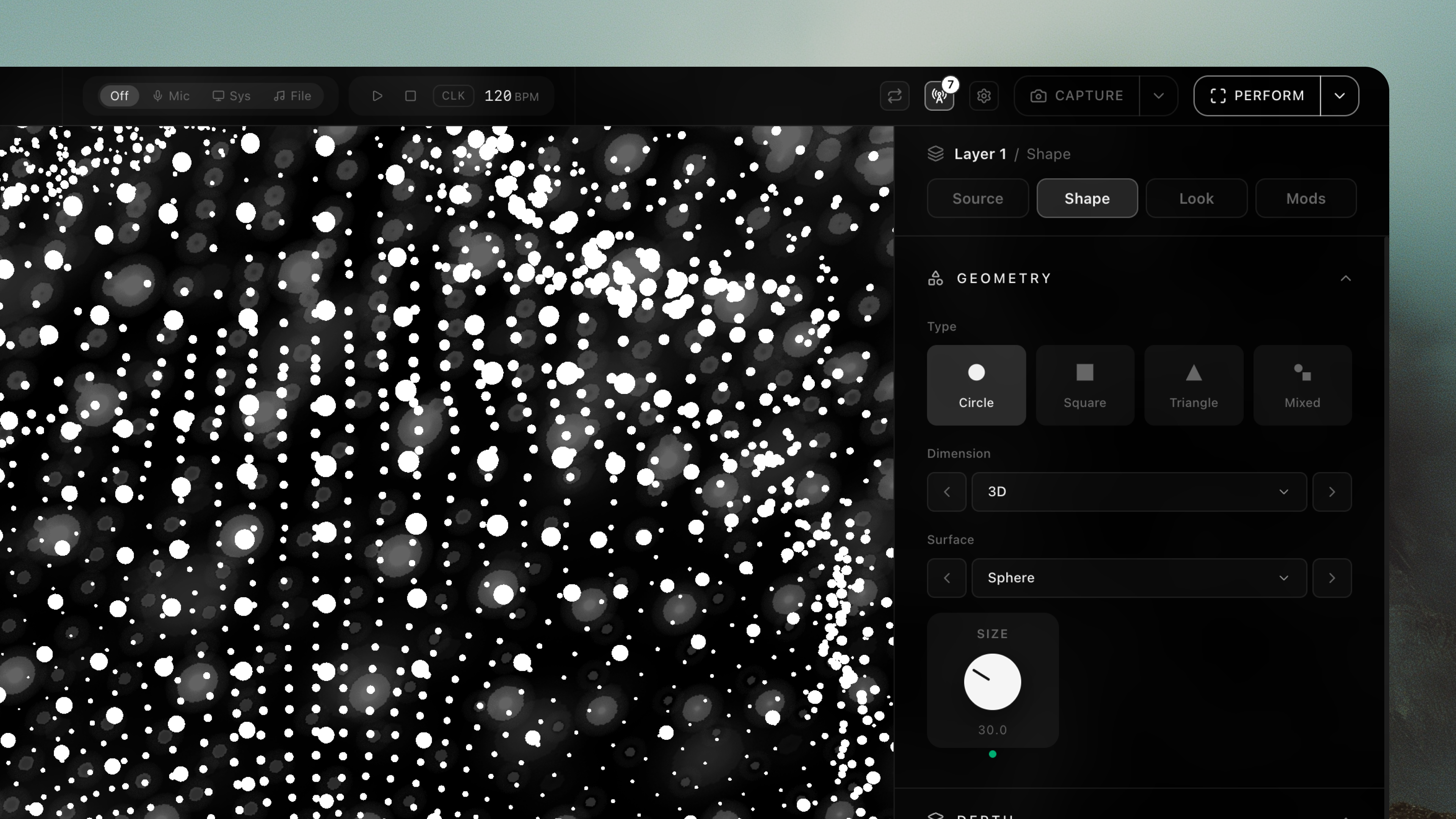
Task: Select next Dimension option arrow
Action: [x=1332, y=492]
